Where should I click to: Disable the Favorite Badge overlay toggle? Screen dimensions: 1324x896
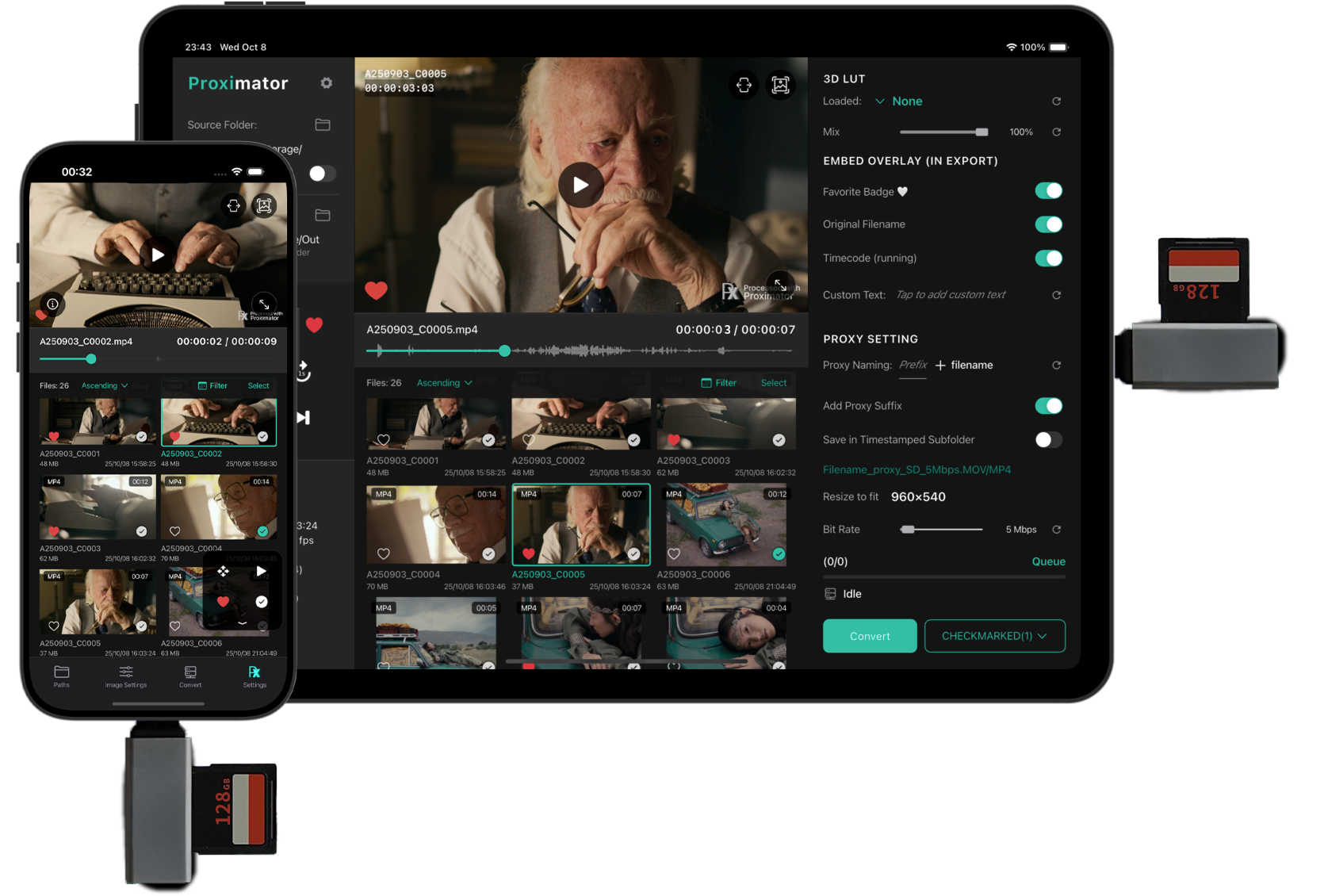[x=1048, y=190]
